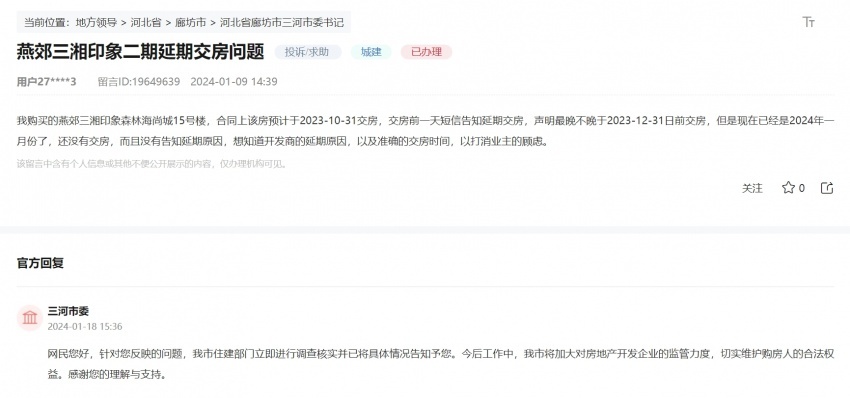Screen dimensions: 850x398
Task: Click the favorite count 0
Action: (802, 188)
